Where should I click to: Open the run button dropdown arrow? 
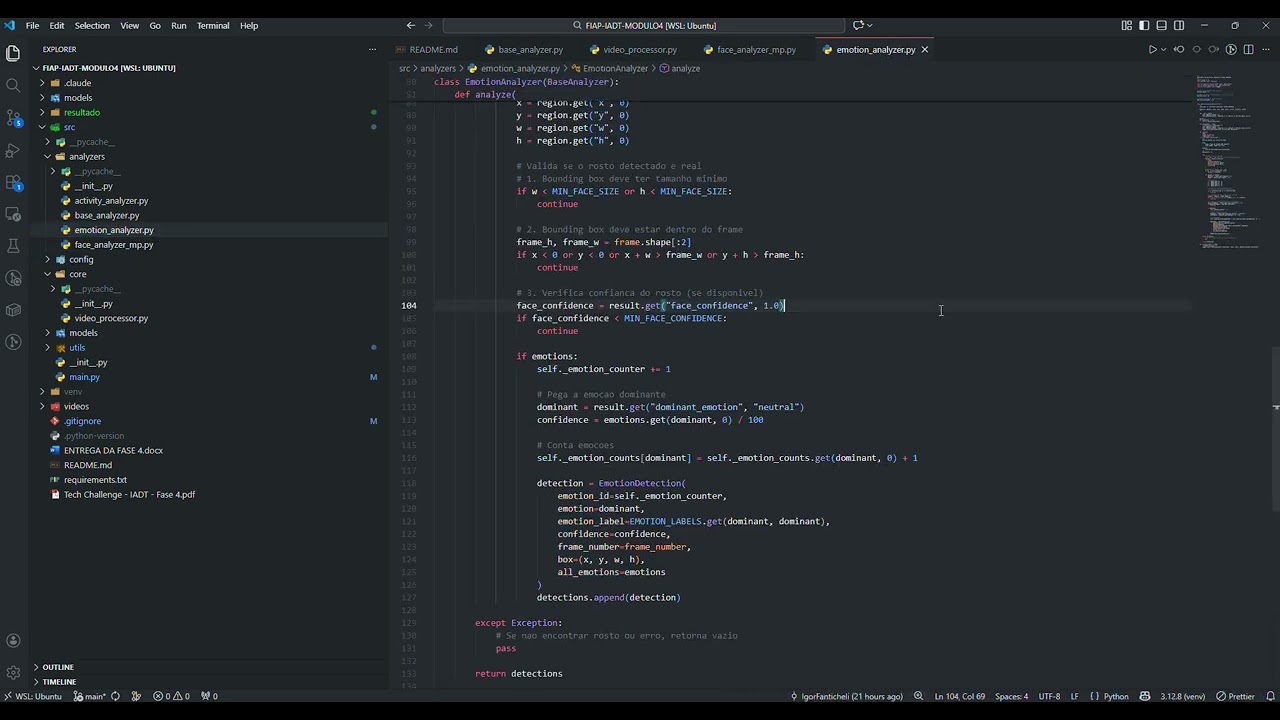pos(1163,49)
